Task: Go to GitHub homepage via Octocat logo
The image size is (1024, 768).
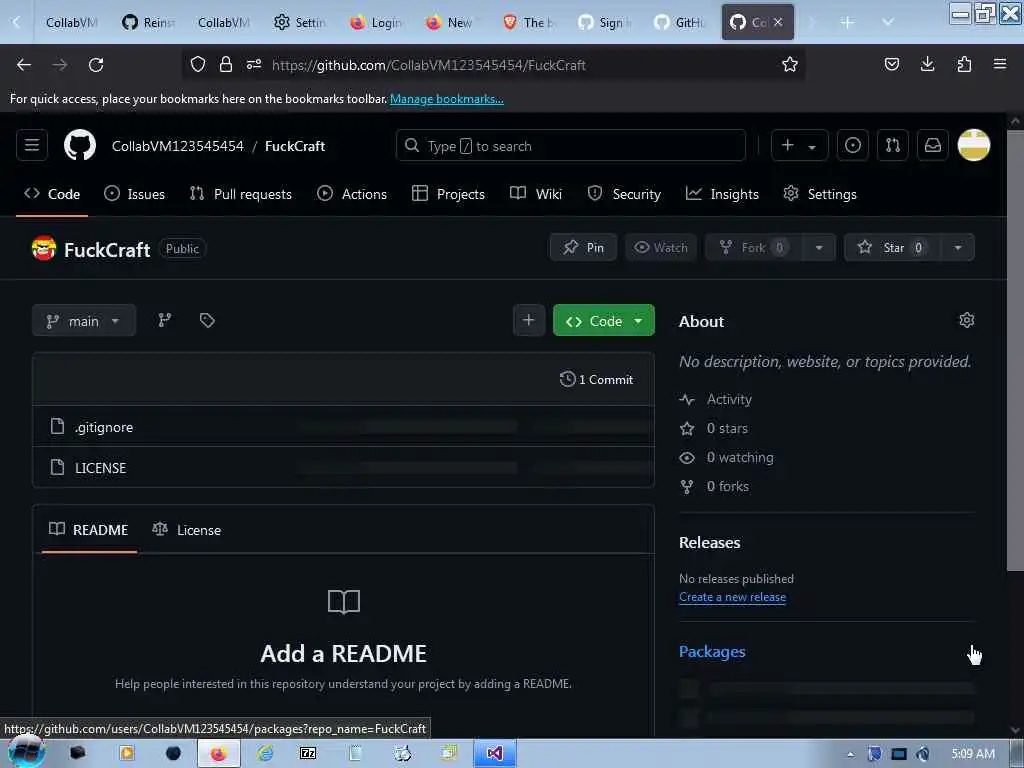Action: click(80, 145)
